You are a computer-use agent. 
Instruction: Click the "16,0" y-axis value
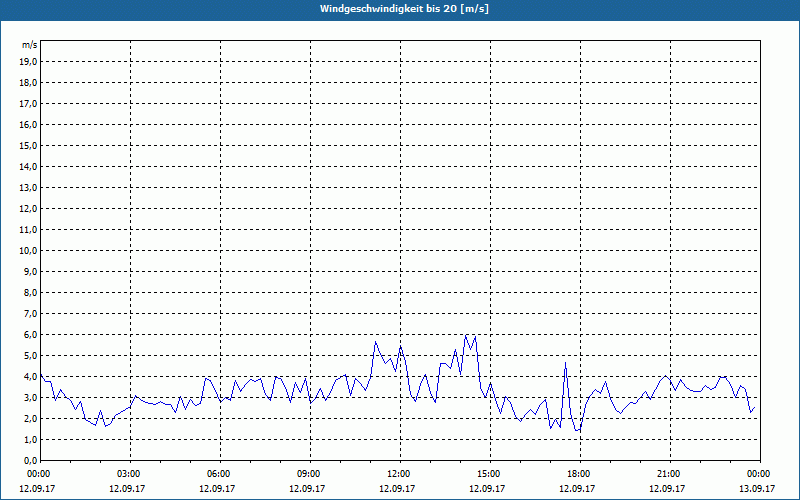(x=28, y=124)
